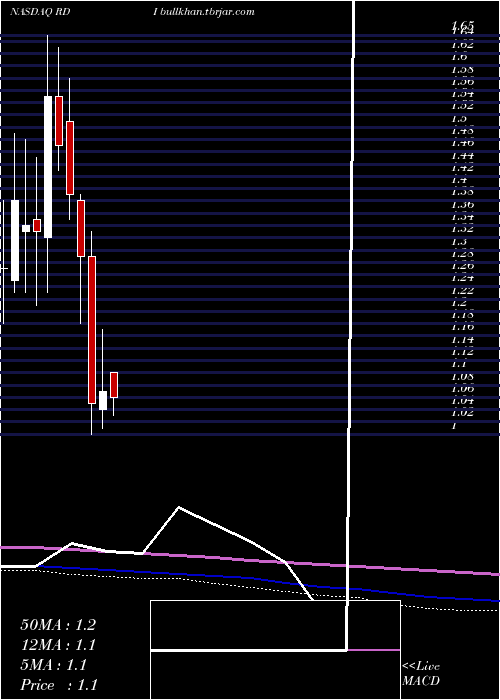Image resolution: width=500 pixels, height=700 pixels.
Task: Click the 1.42 price axis label
Action: point(462,168)
